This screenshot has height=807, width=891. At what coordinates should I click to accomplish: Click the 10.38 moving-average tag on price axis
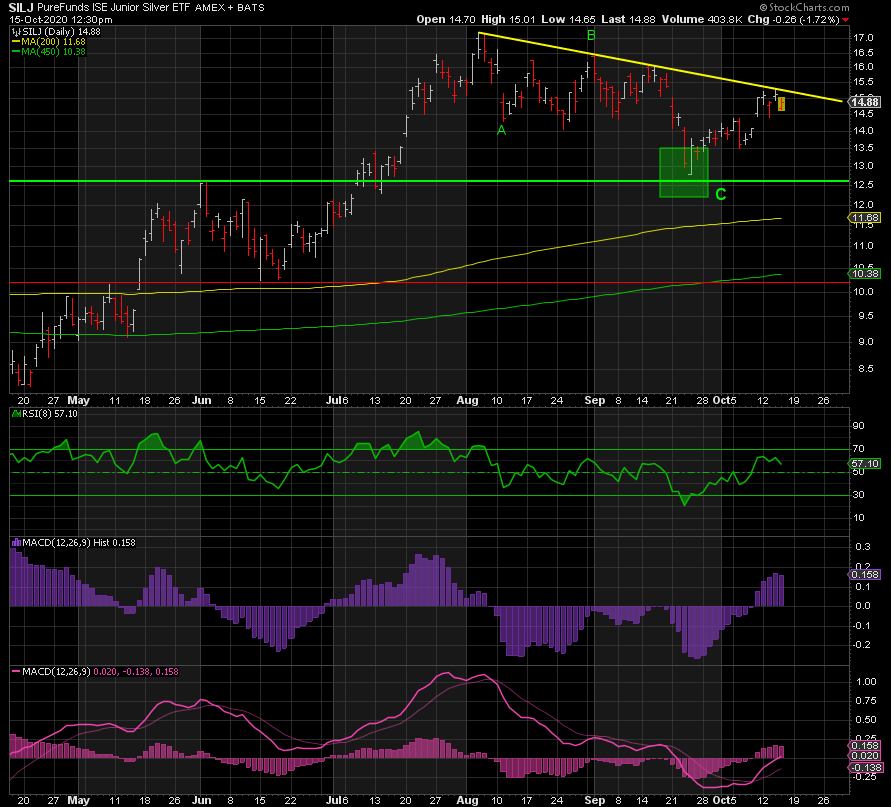864,273
